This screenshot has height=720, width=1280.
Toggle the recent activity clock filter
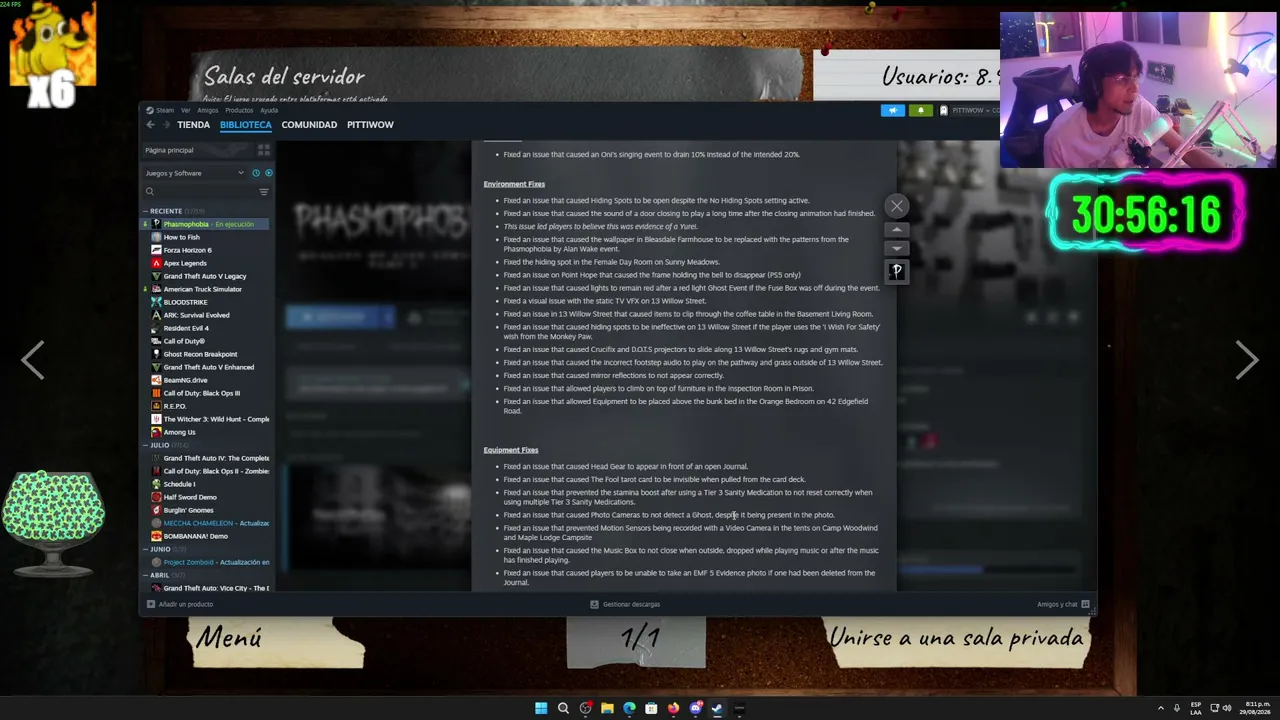coord(256,173)
